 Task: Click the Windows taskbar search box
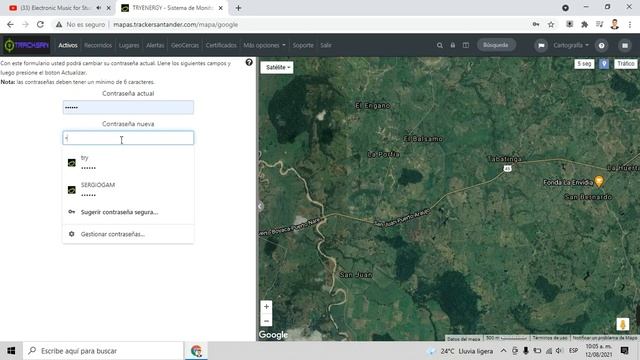coord(103,351)
